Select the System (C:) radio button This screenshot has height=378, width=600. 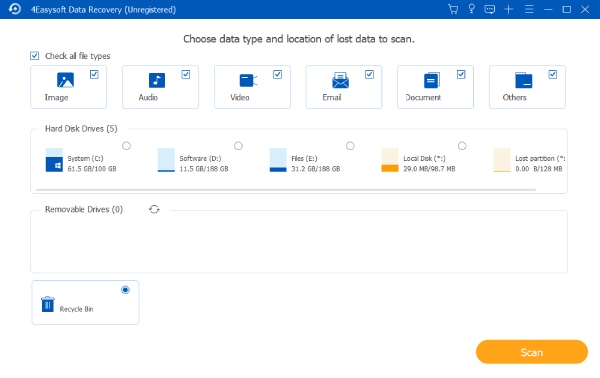pyautogui.click(x=126, y=146)
